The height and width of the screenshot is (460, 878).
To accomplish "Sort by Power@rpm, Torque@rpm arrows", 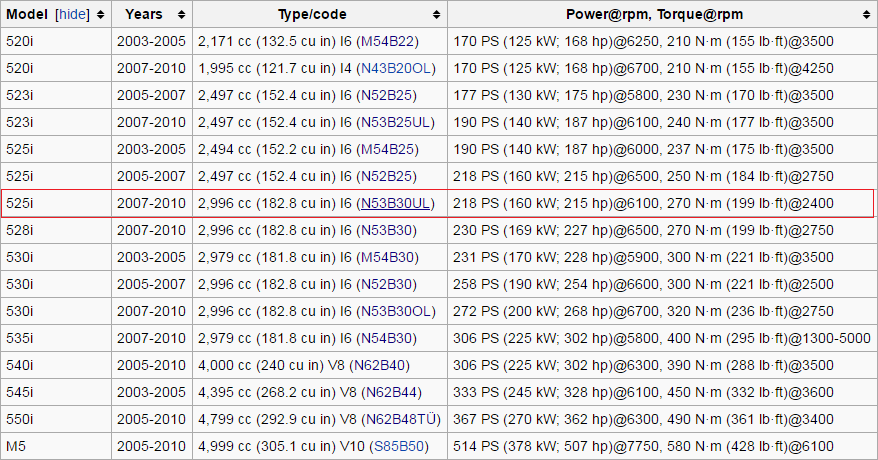I will tap(867, 15).
